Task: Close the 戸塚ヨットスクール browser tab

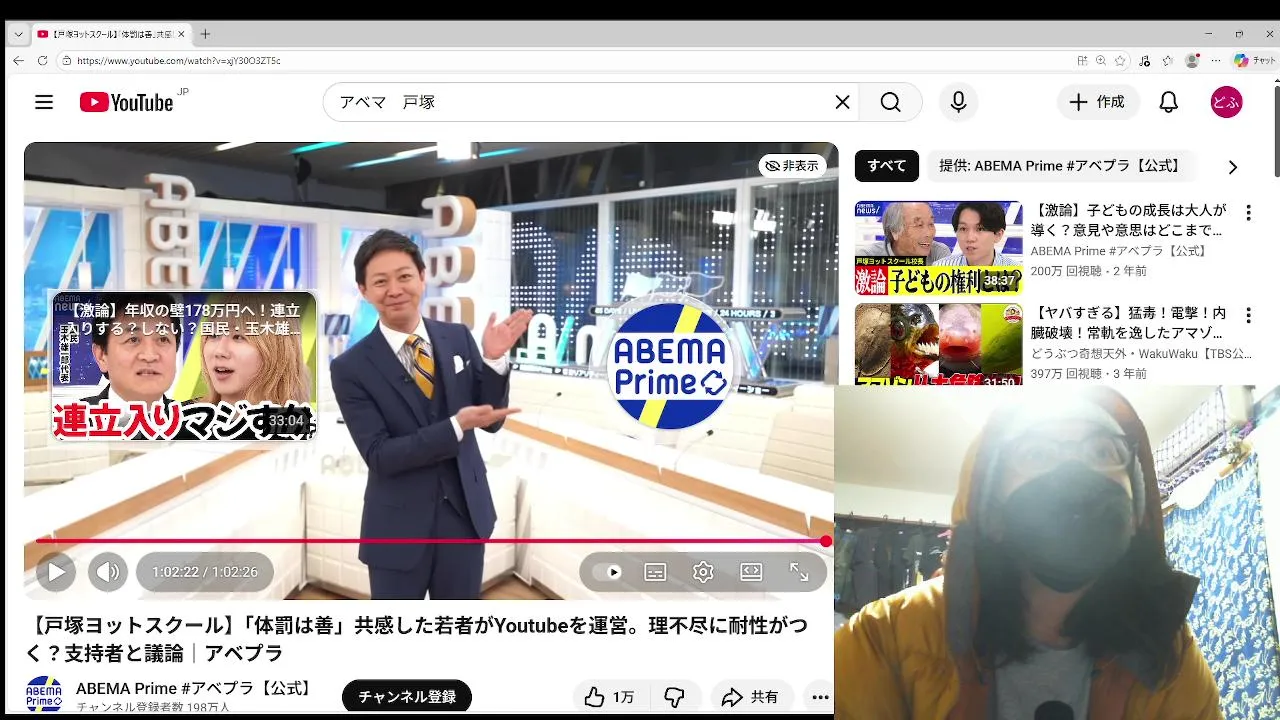Action: pyautogui.click(x=181, y=34)
